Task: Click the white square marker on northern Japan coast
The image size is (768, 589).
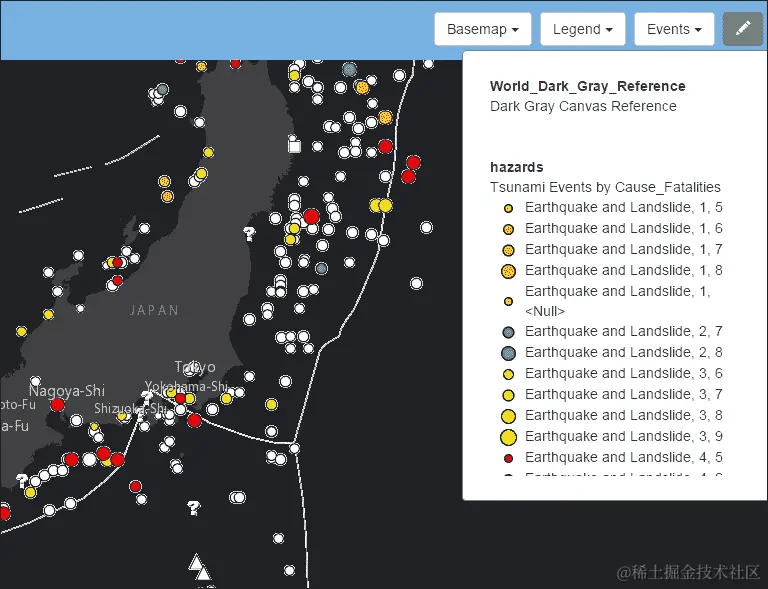Action: click(x=294, y=145)
